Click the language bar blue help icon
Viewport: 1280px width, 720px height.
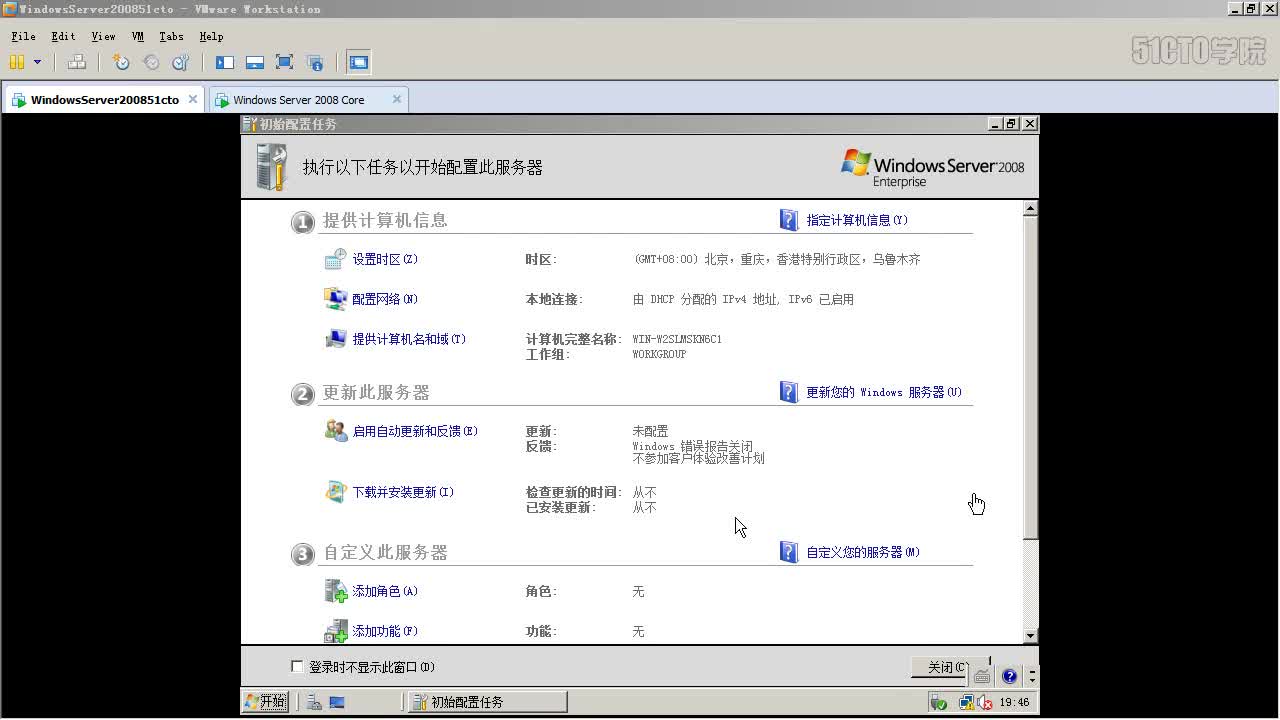1009,676
